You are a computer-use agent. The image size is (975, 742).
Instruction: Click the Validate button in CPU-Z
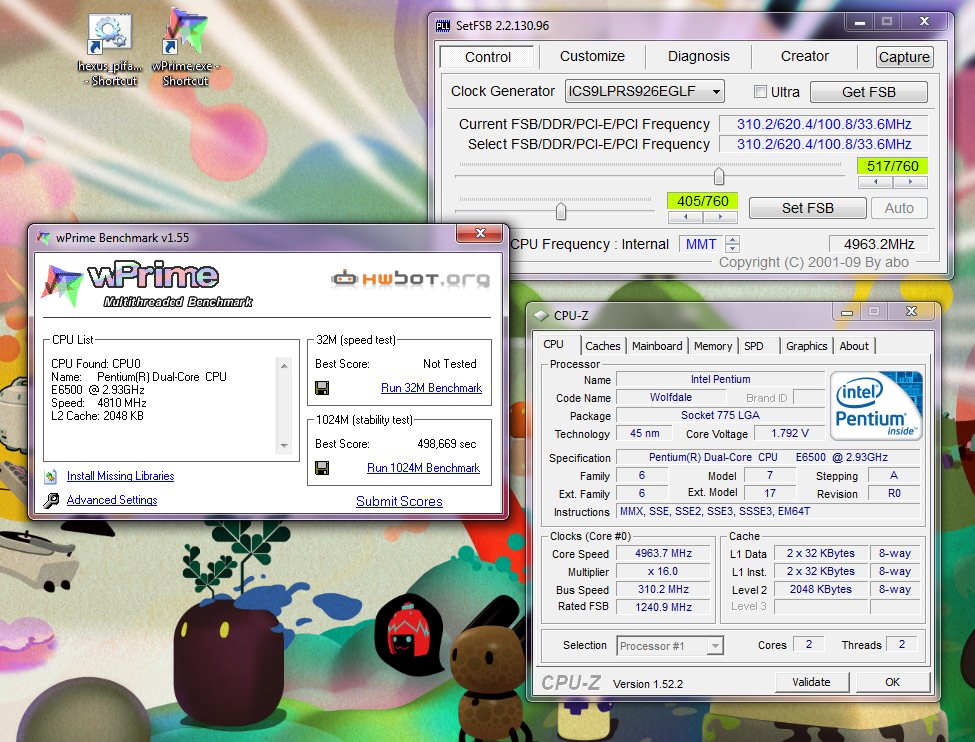coord(811,682)
